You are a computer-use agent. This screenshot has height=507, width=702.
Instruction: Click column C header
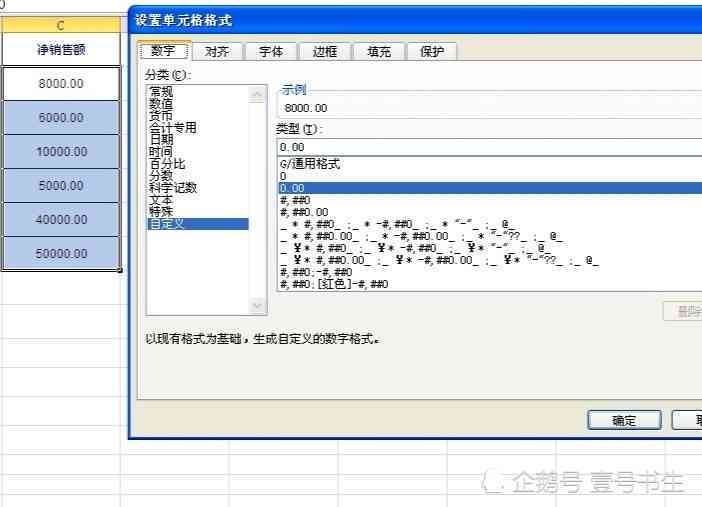point(61,25)
